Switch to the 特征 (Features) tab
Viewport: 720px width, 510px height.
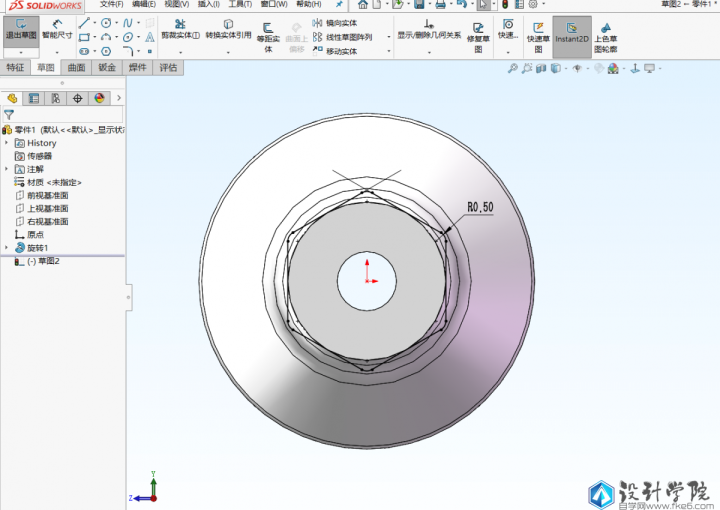[15, 68]
